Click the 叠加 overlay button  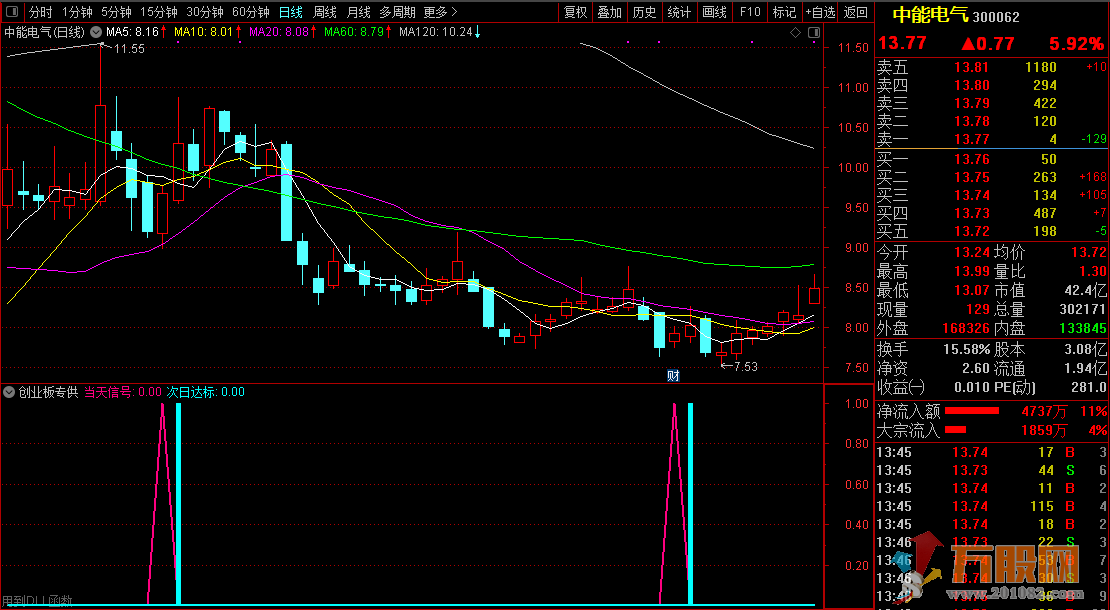tap(610, 12)
